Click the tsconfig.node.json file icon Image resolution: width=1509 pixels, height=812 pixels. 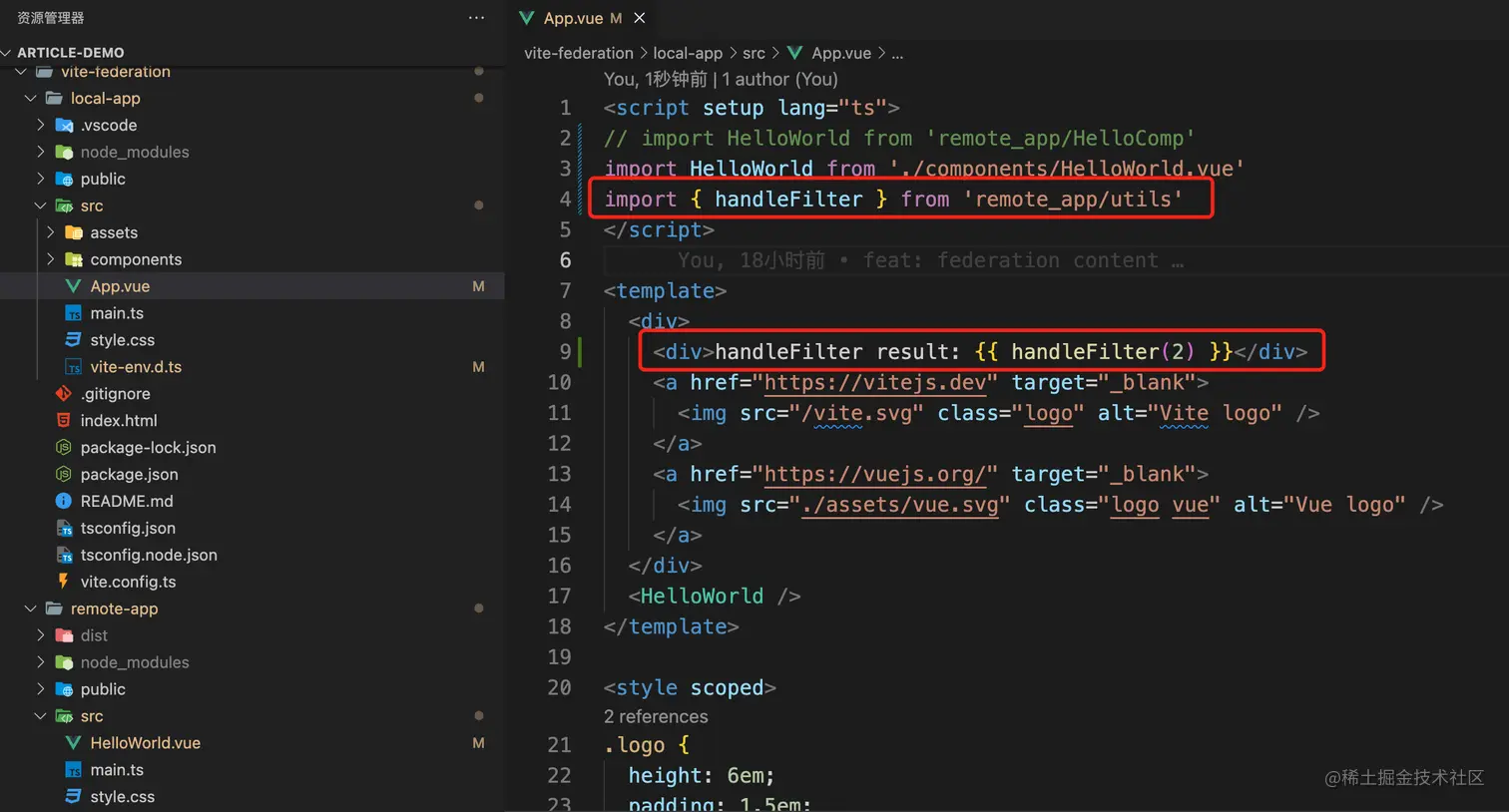click(63, 555)
